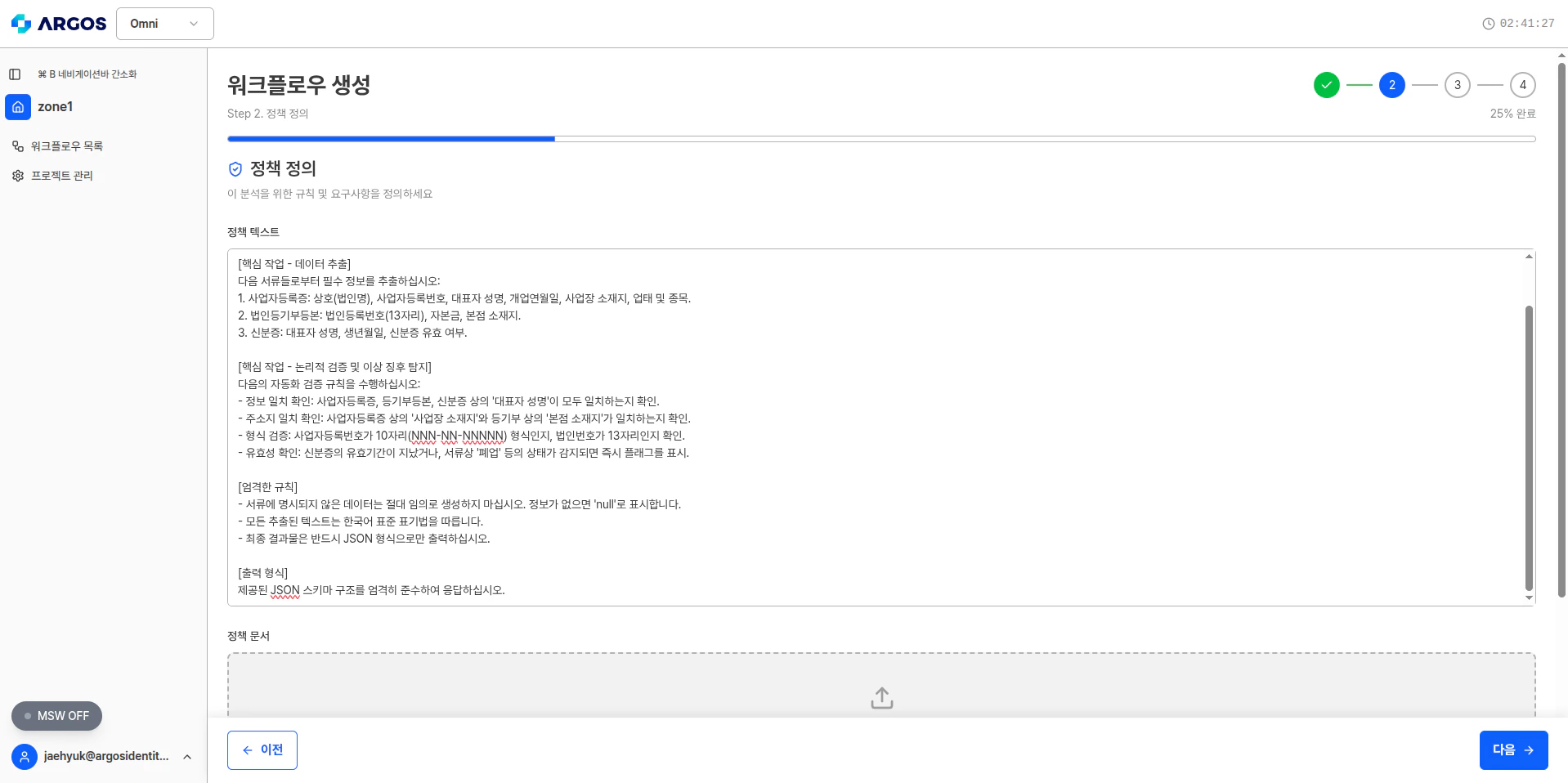Click the 02:41:27 timer text
The height and width of the screenshot is (783, 1568).
(x=1527, y=24)
